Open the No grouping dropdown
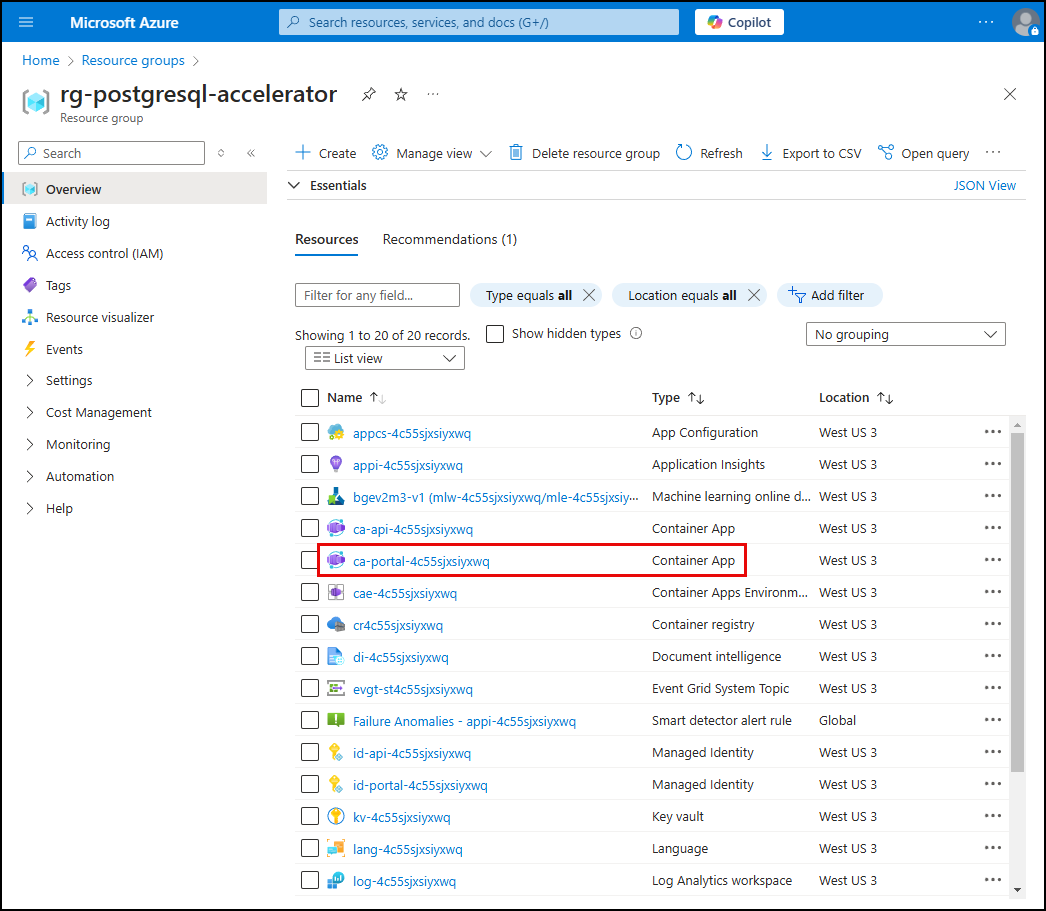Viewport: 1046px width, 911px height. pyautogui.click(x=905, y=334)
